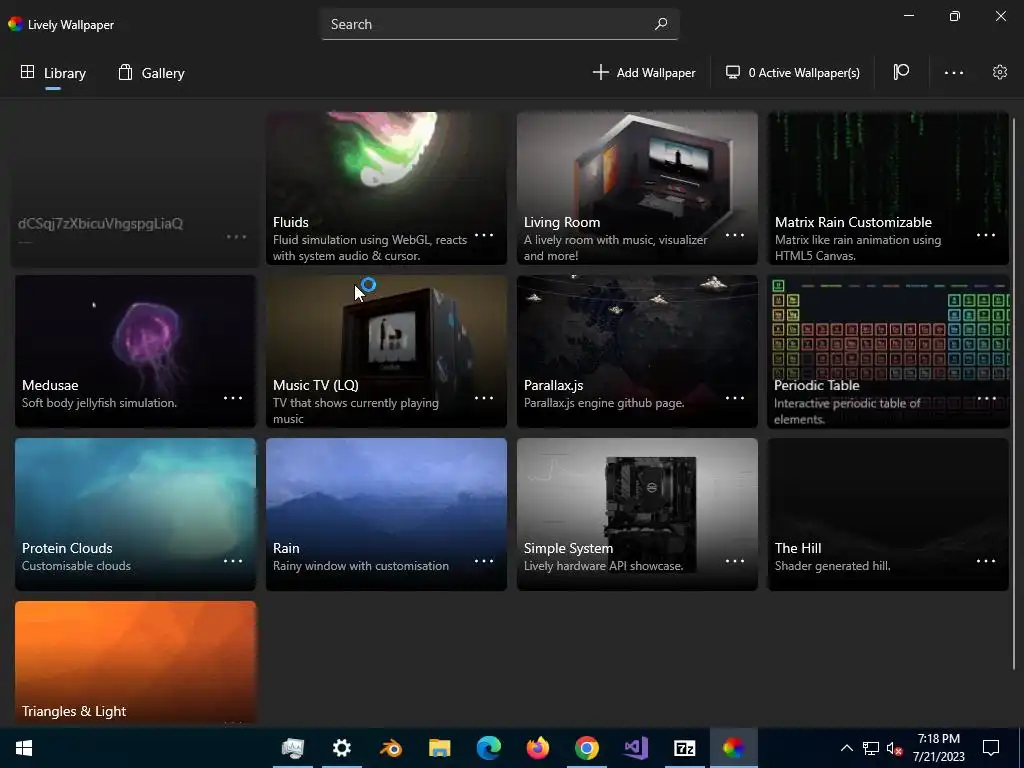
Task: Click the library vertical scrollbar
Action: (x=1014, y=392)
